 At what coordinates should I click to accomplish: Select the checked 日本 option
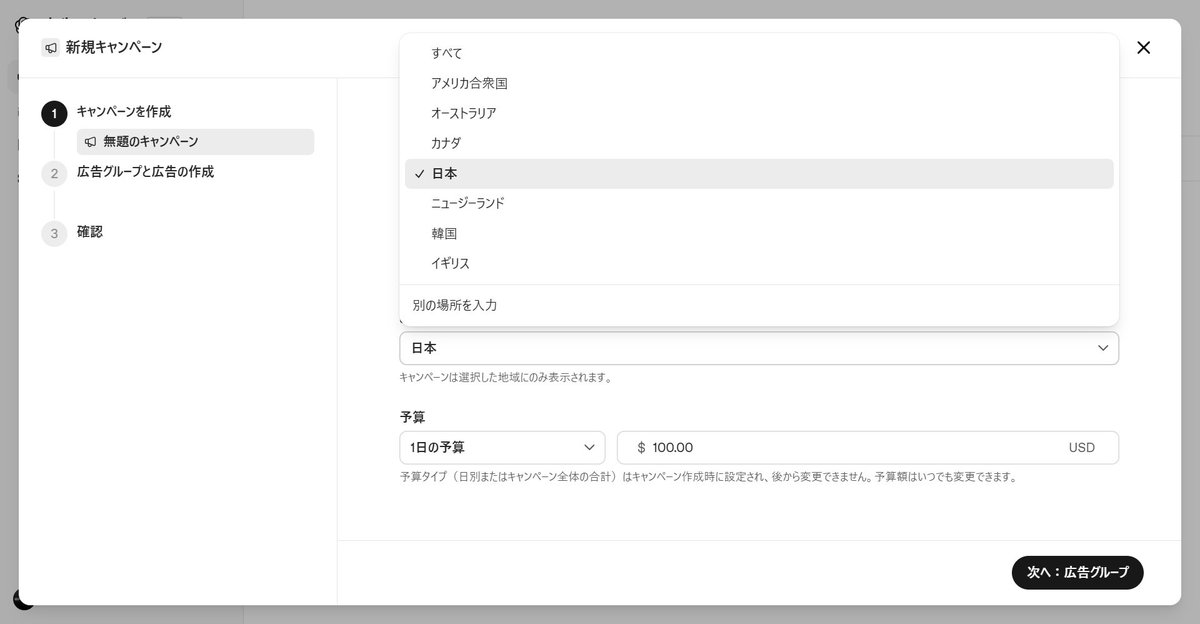coord(758,173)
